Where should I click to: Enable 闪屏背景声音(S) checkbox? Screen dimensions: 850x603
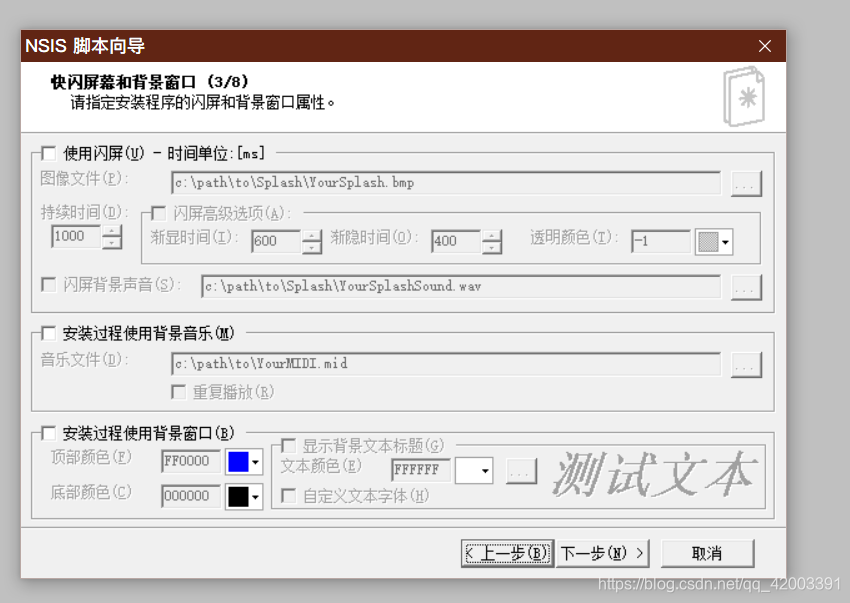click(x=49, y=284)
